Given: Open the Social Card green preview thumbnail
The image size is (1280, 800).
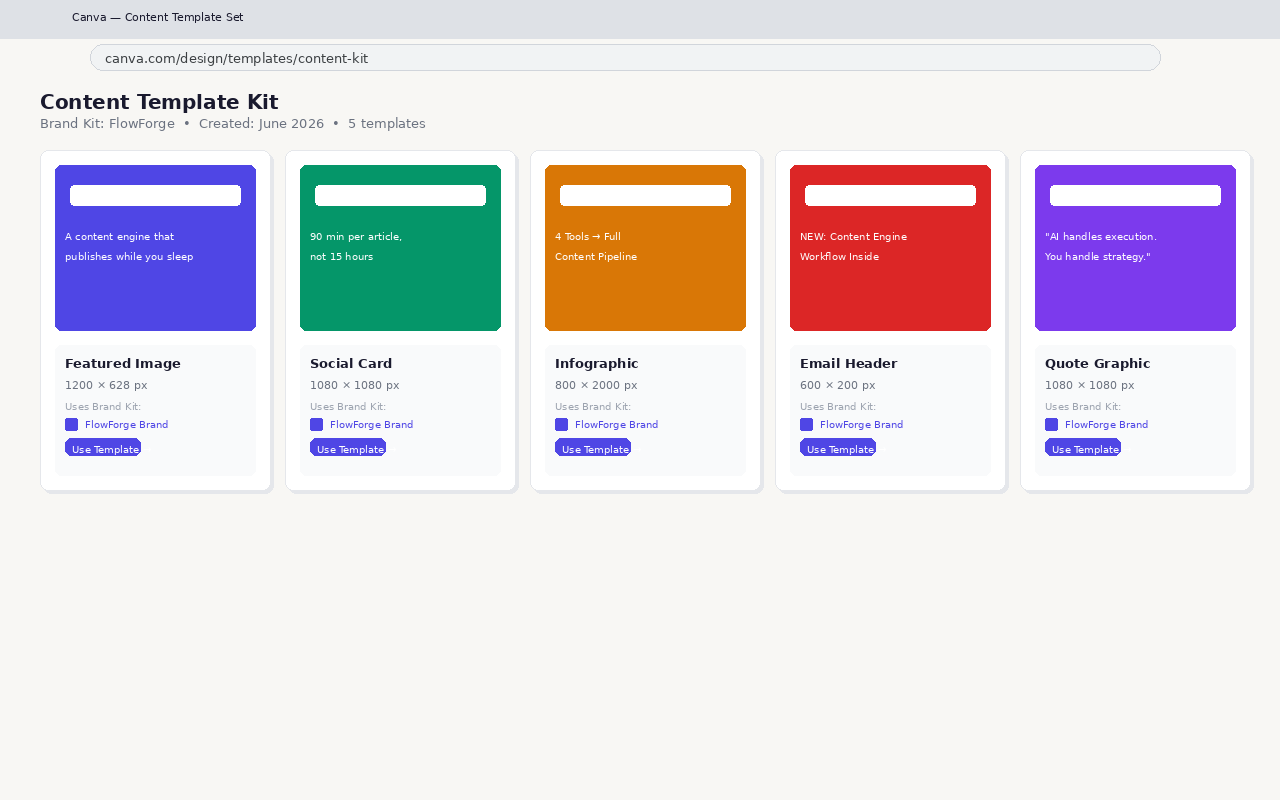Looking at the screenshot, I should click(x=400, y=248).
